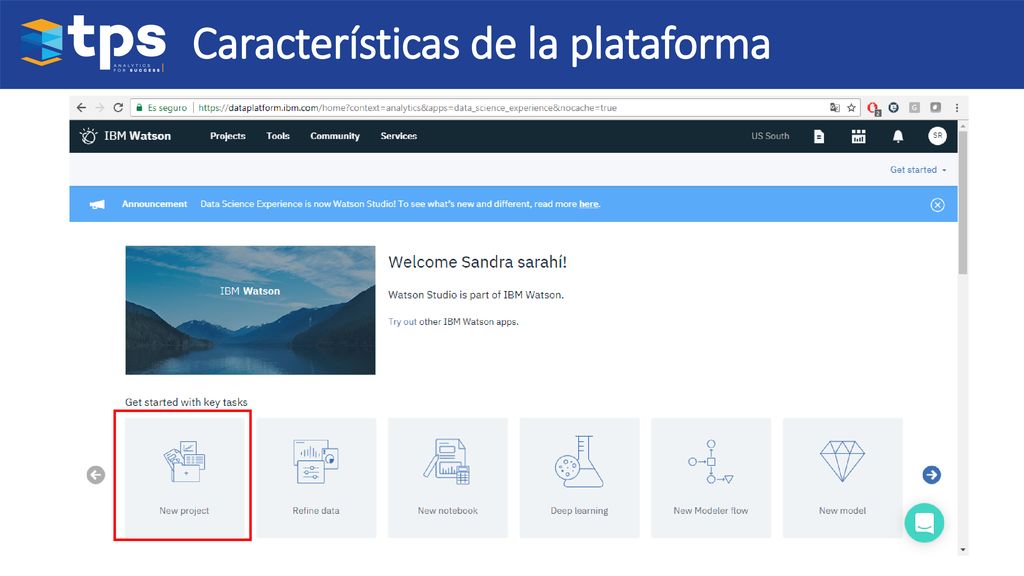Viewport: 1024px width, 576px height.
Task: Create a New Modeler flow
Action: tap(711, 478)
